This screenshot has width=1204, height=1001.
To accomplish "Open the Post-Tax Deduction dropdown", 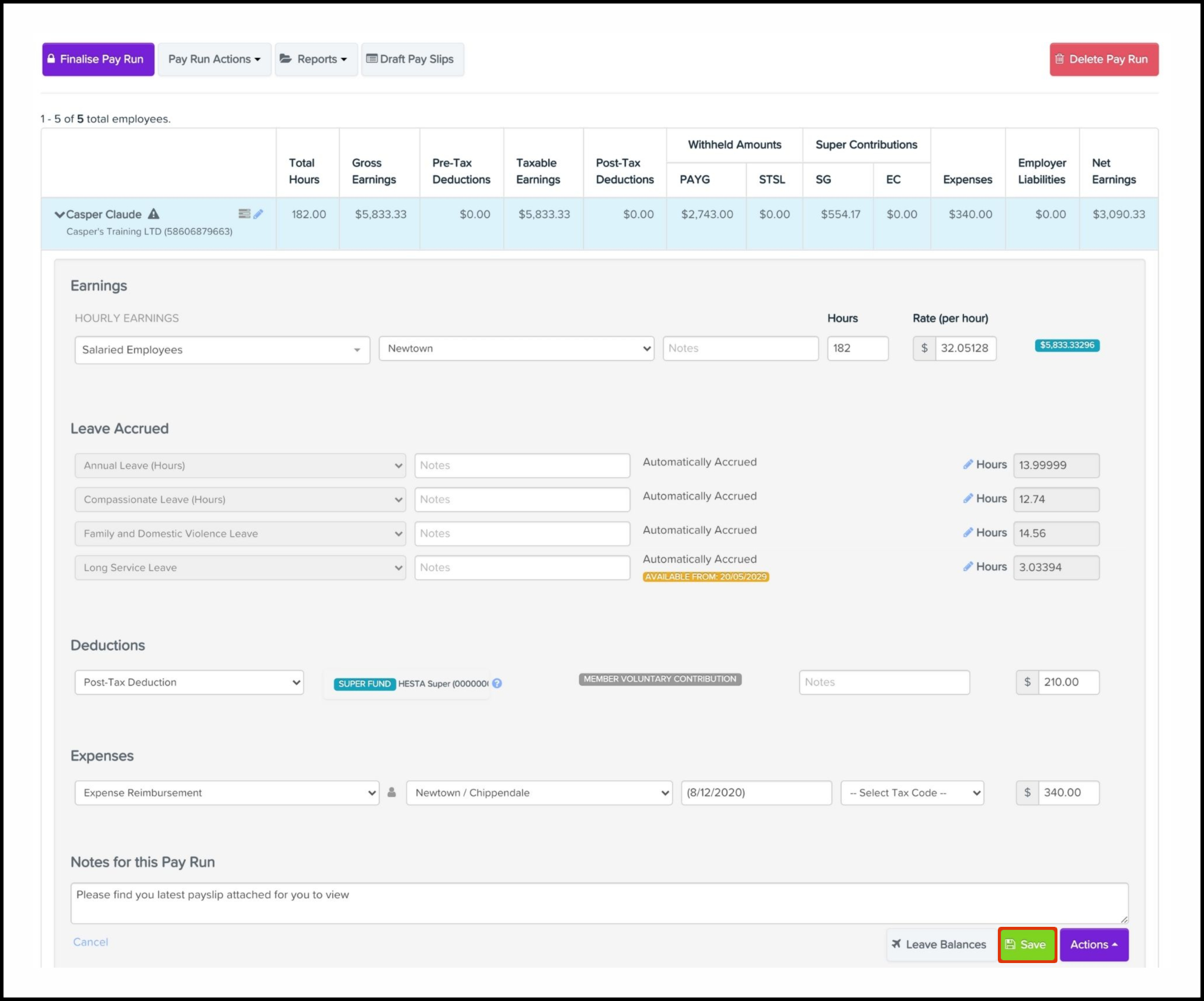I will [189, 682].
